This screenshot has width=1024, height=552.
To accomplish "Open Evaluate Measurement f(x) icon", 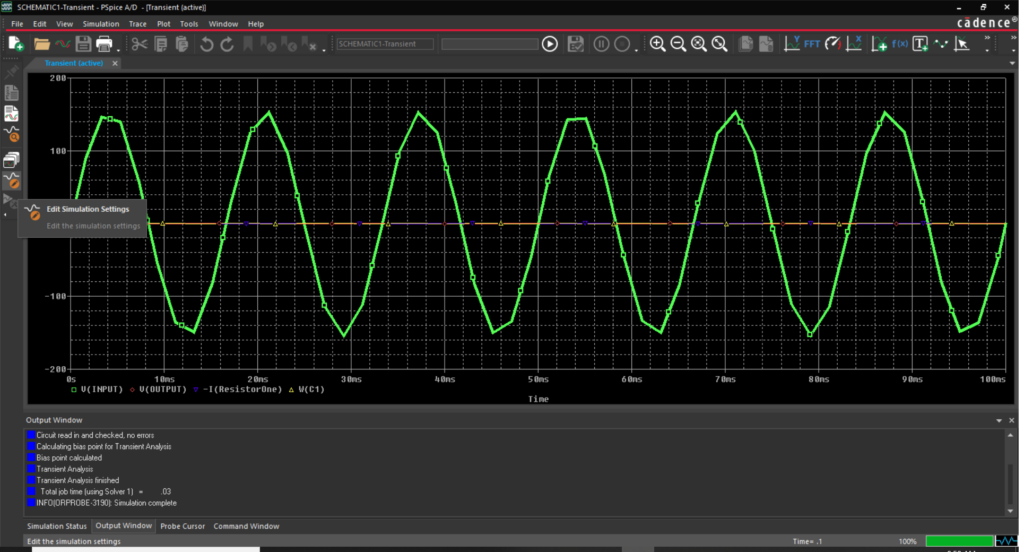I will pyautogui.click(x=900, y=44).
